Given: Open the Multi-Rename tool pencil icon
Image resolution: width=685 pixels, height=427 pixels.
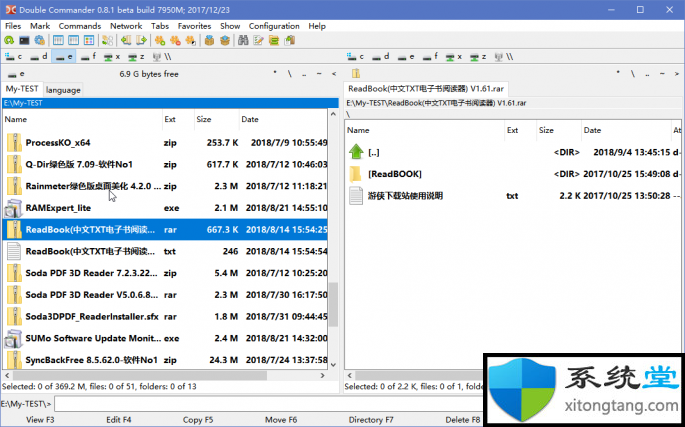Looking at the screenshot, I should click(x=259, y=41).
